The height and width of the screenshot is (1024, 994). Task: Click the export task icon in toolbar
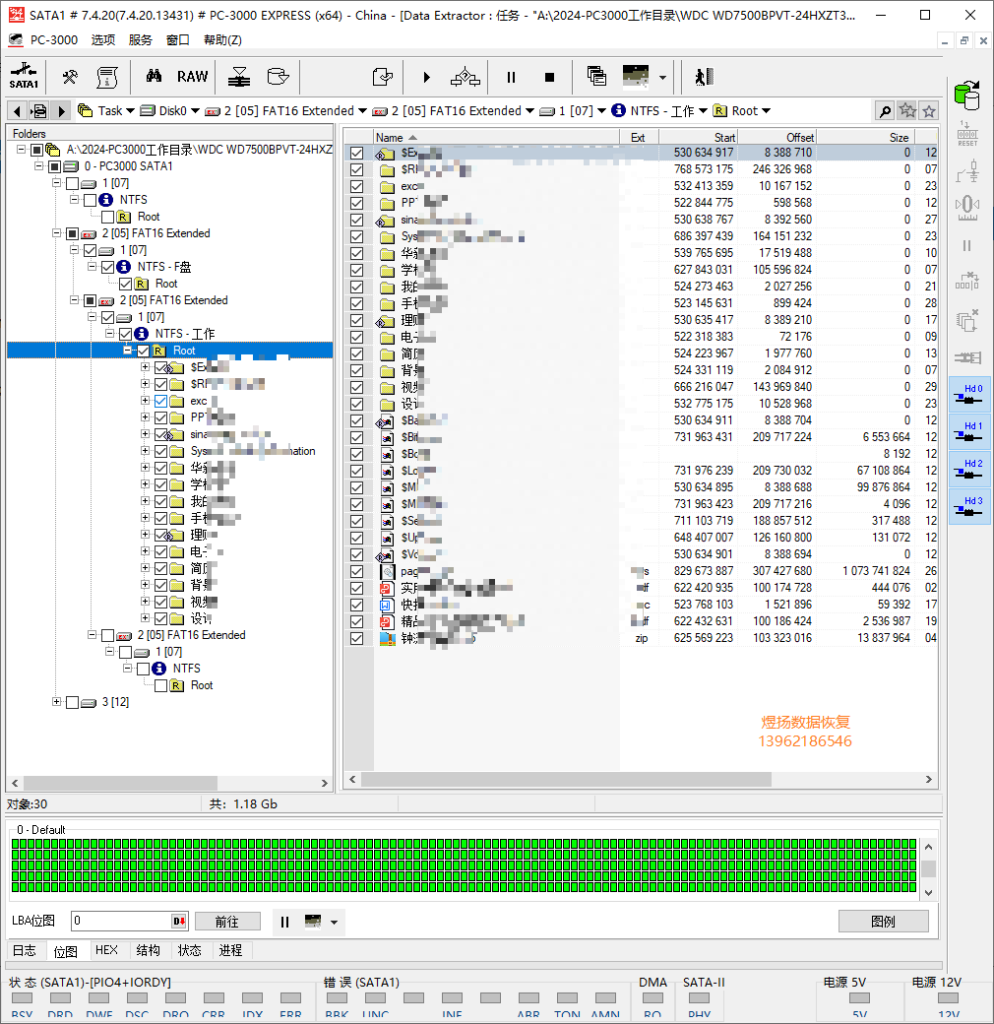coord(383,77)
